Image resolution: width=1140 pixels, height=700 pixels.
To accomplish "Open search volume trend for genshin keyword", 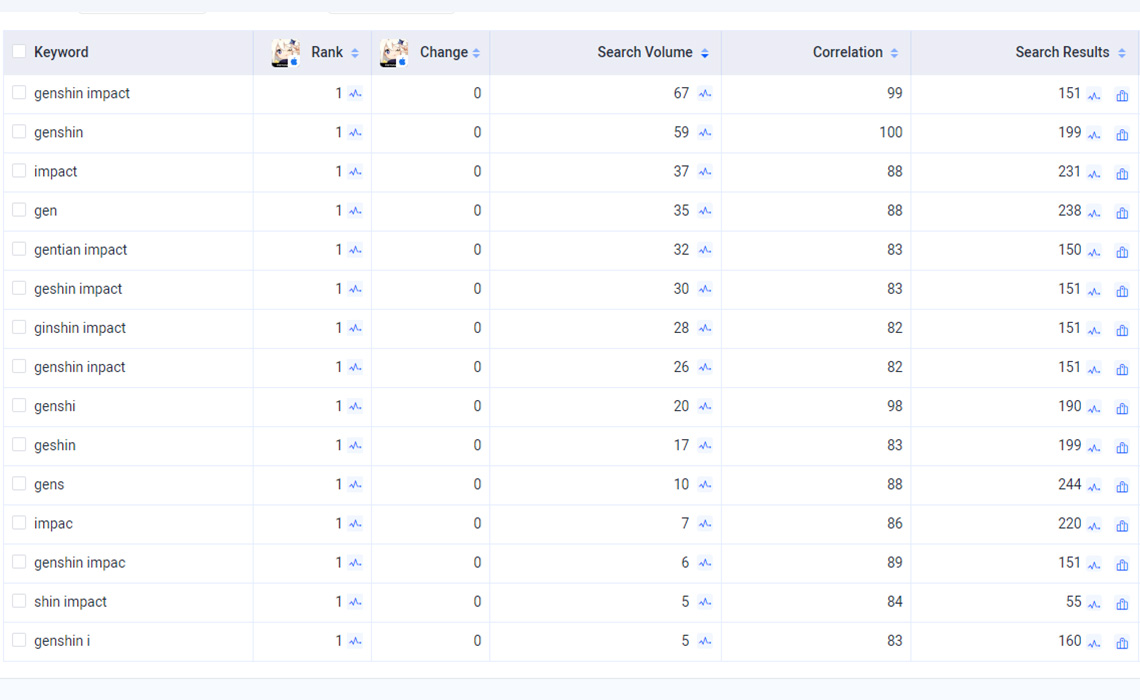I will click(705, 133).
